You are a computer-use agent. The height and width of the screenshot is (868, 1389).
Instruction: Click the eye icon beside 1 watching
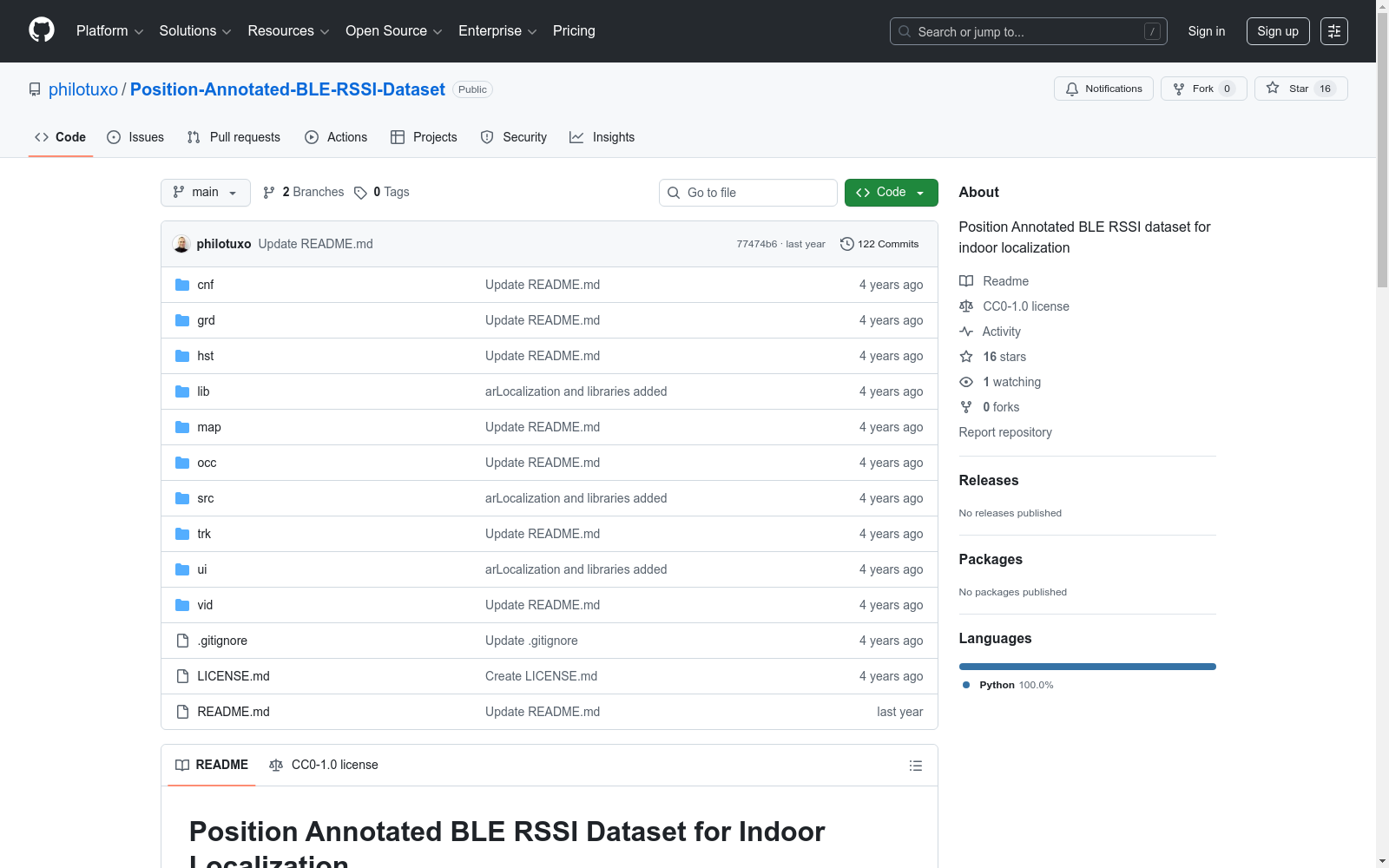(x=966, y=382)
